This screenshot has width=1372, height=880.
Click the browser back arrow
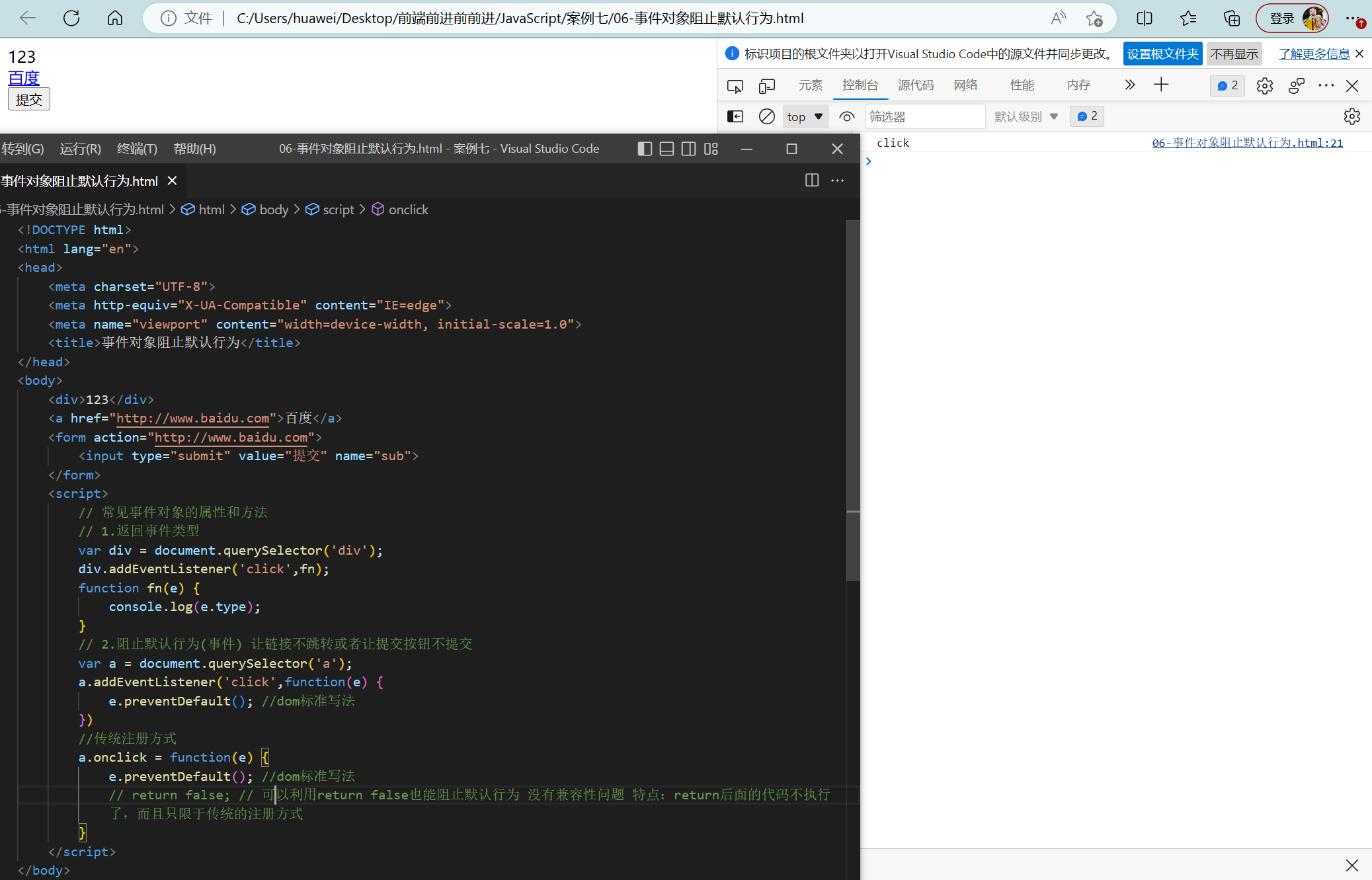[27, 18]
